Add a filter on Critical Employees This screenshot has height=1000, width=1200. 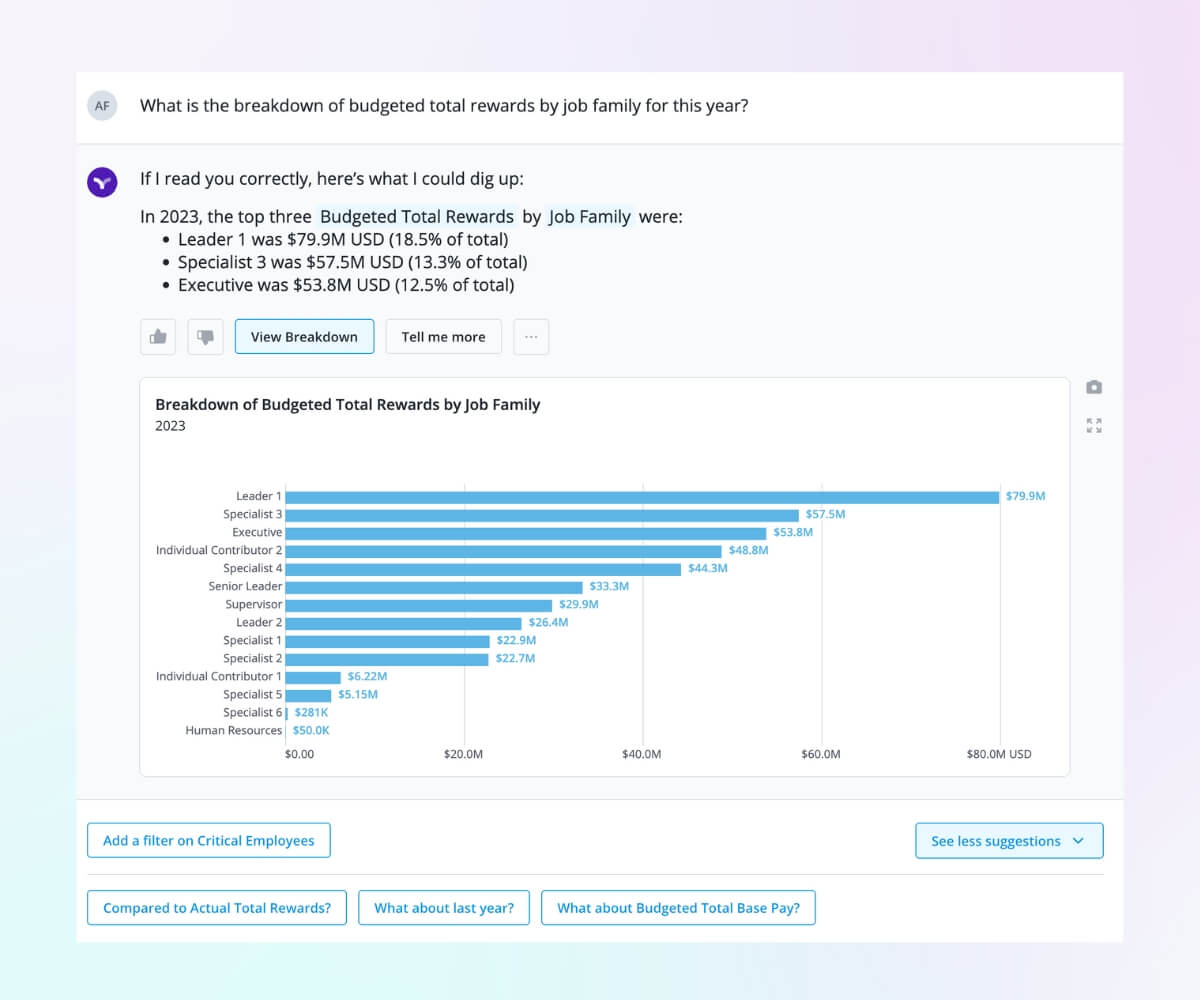tap(209, 840)
